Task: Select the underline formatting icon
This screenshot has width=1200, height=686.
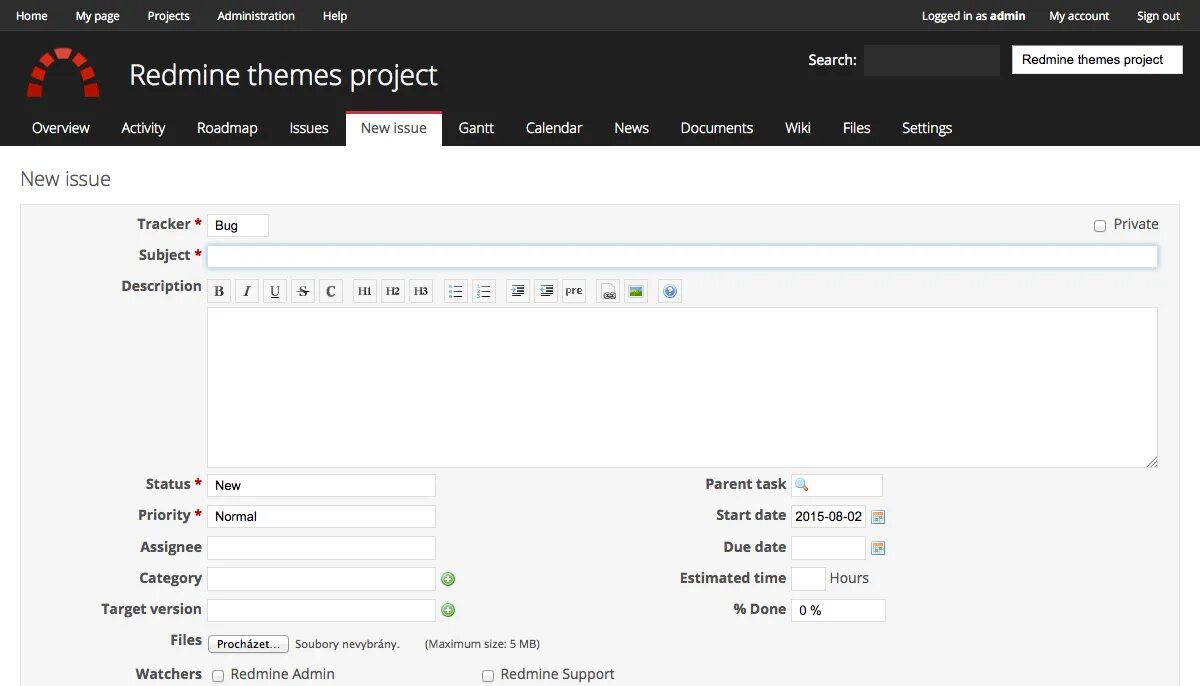Action: point(274,290)
